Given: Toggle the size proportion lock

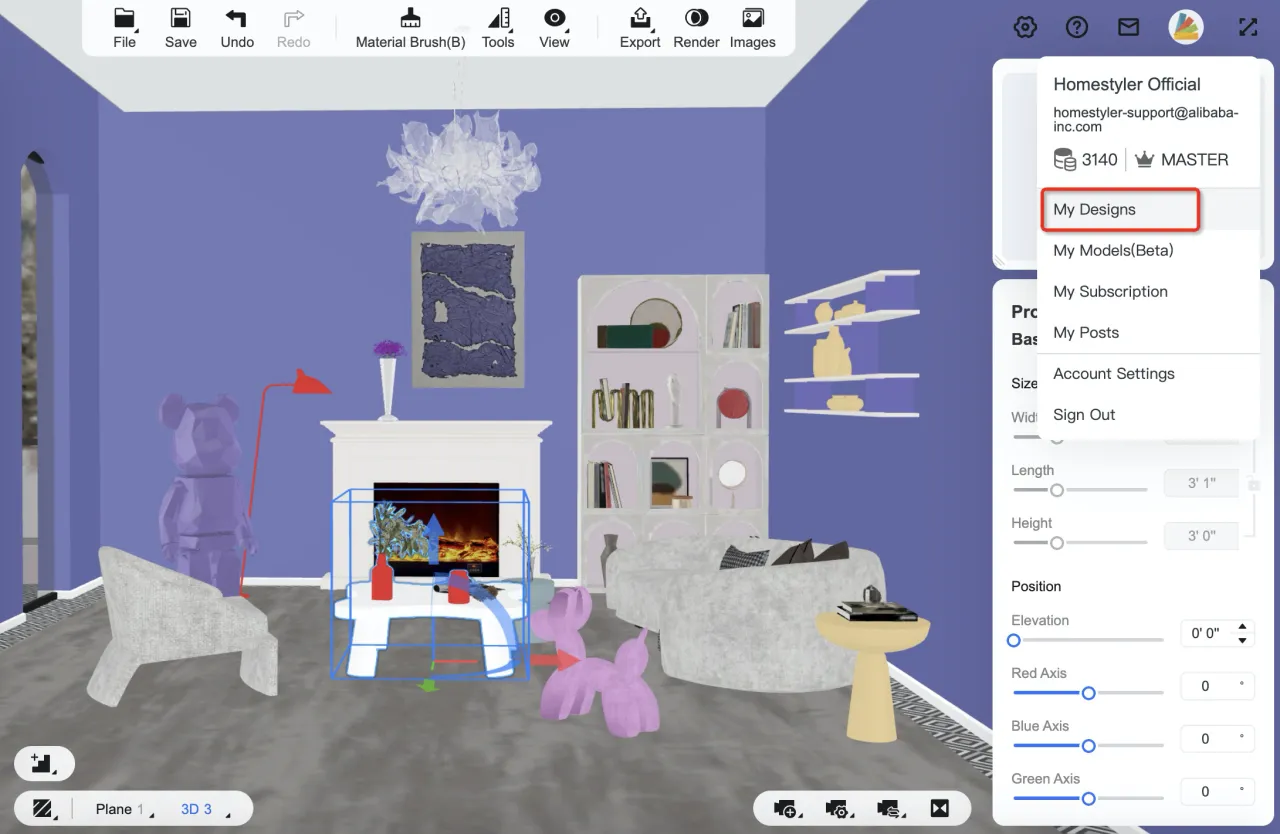Looking at the screenshot, I should point(1254,485).
